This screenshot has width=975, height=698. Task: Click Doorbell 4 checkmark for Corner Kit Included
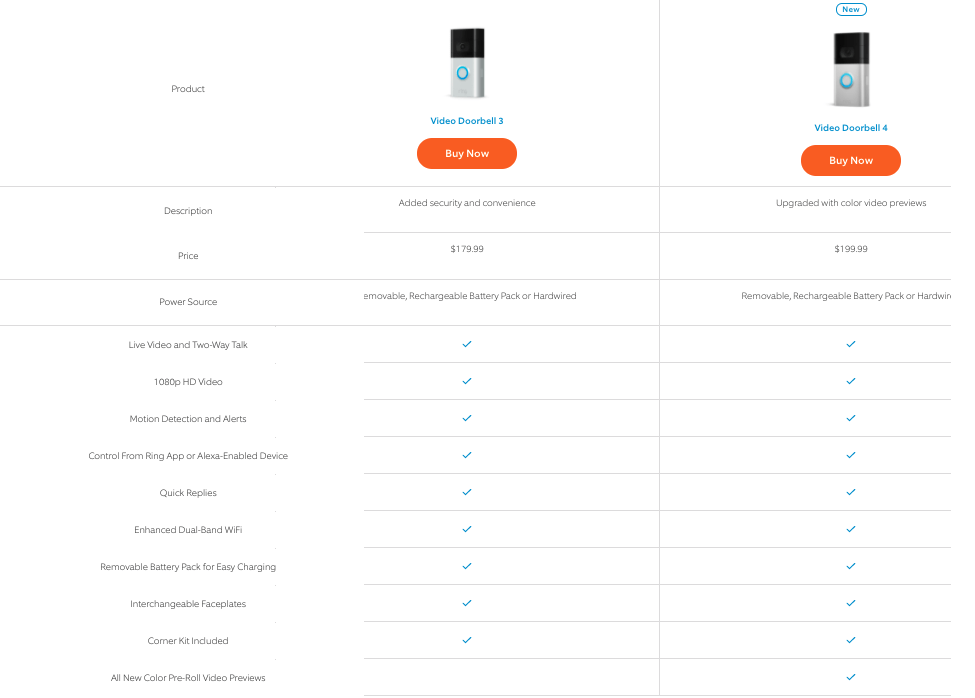(851, 640)
